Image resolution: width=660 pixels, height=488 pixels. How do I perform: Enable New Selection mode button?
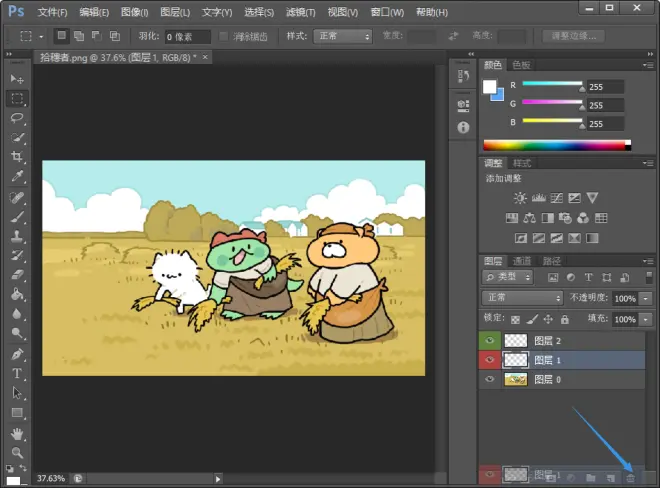pyautogui.click(x=61, y=36)
